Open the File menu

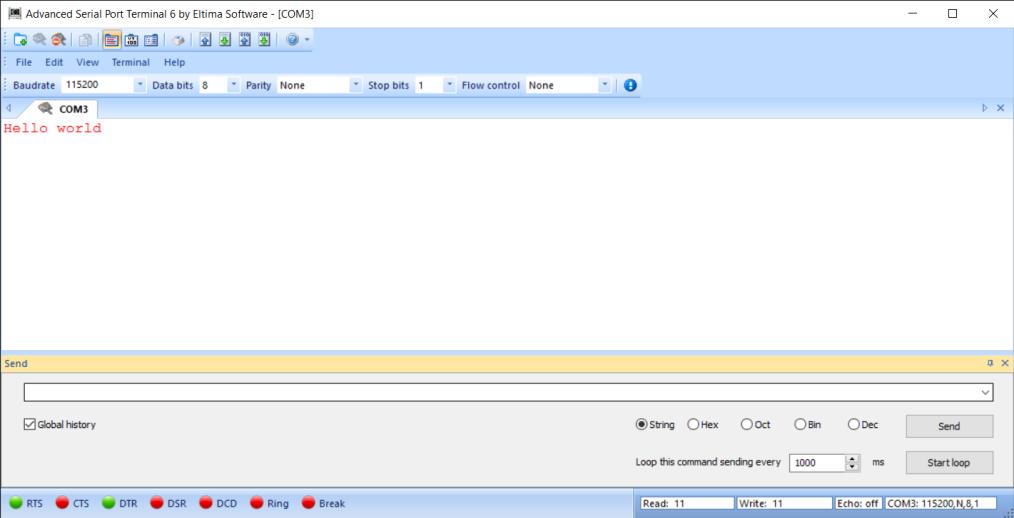click(x=23, y=62)
